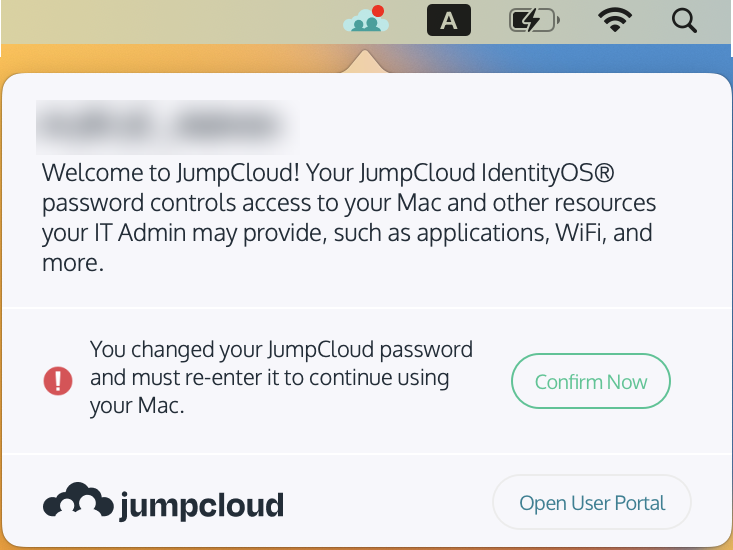The height and width of the screenshot is (550, 733).
Task: Click the JumpCloud menu bar icon
Action: click(x=364, y=20)
